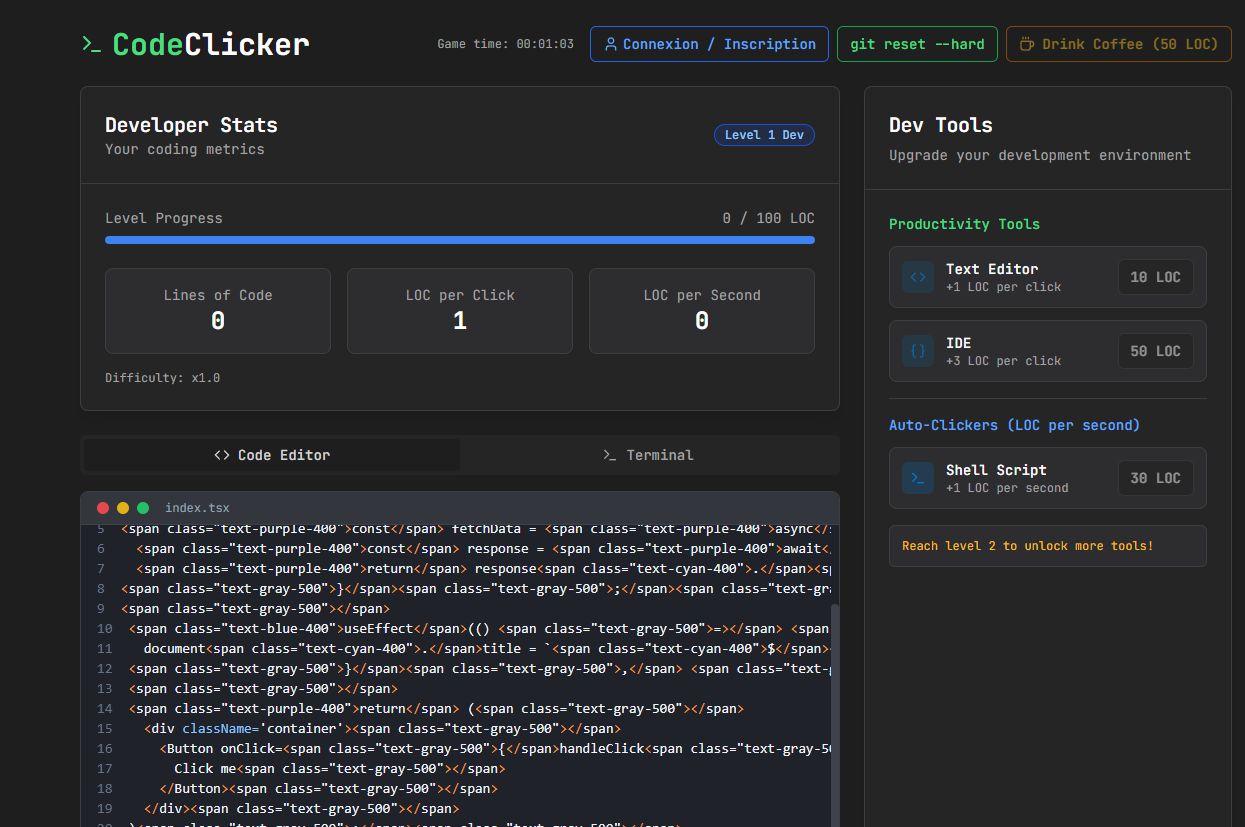The width and height of the screenshot is (1245, 827).
Task: Click the CodeClicker terminal prompt logo icon
Action: 91,44
